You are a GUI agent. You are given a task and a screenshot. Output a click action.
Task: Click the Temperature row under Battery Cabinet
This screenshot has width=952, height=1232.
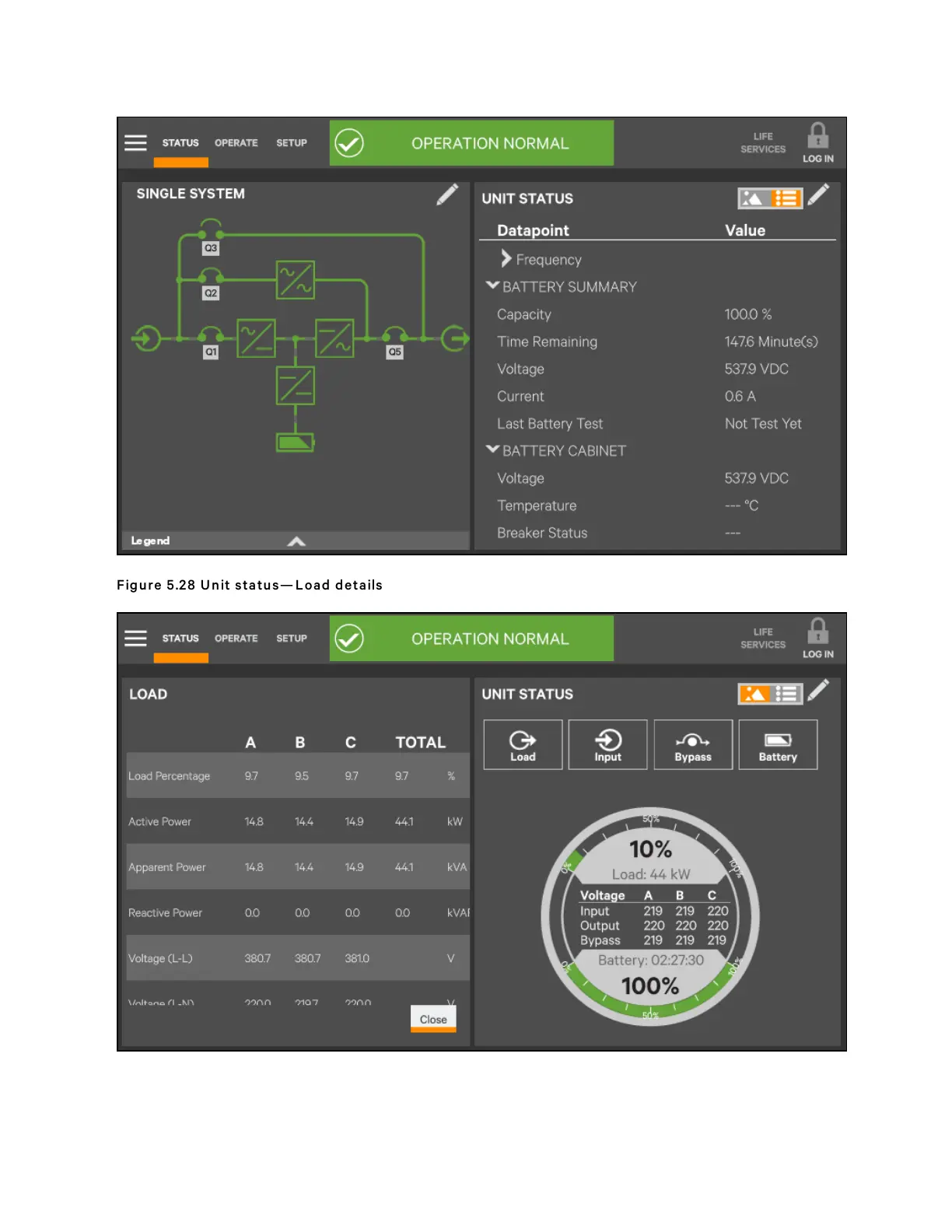[x=657, y=506]
